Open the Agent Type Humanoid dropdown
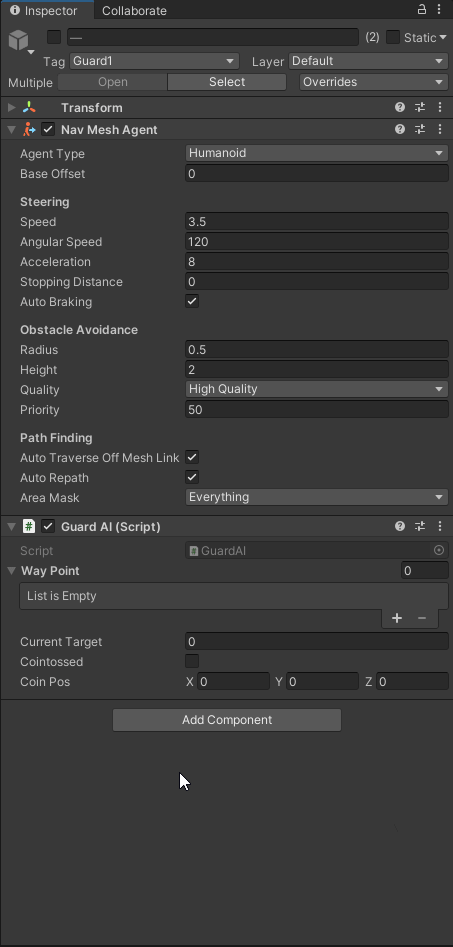The height and width of the screenshot is (947, 453). tap(316, 153)
